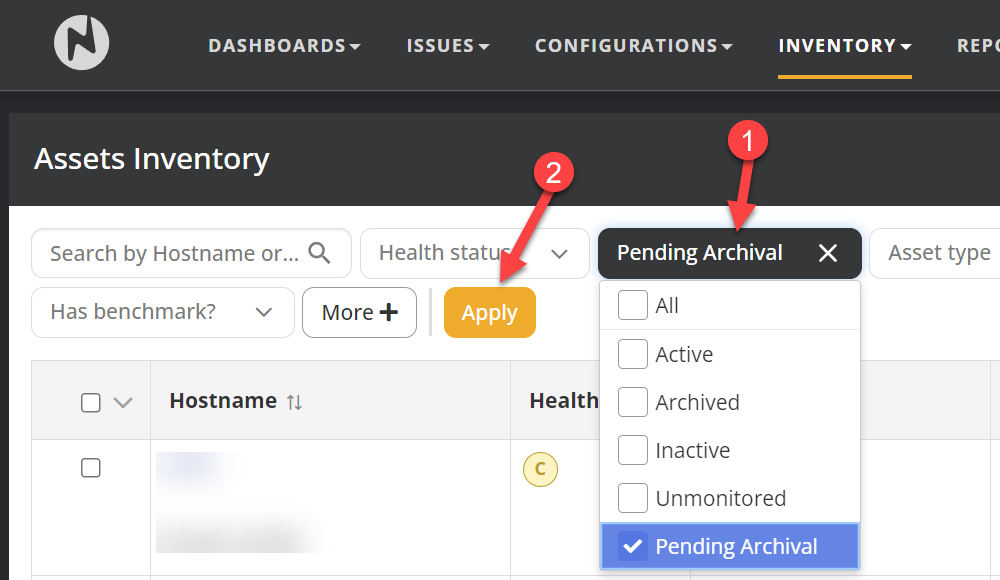Click the yellow C health badge
The image size is (1000, 580).
click(x=540, y=468)
